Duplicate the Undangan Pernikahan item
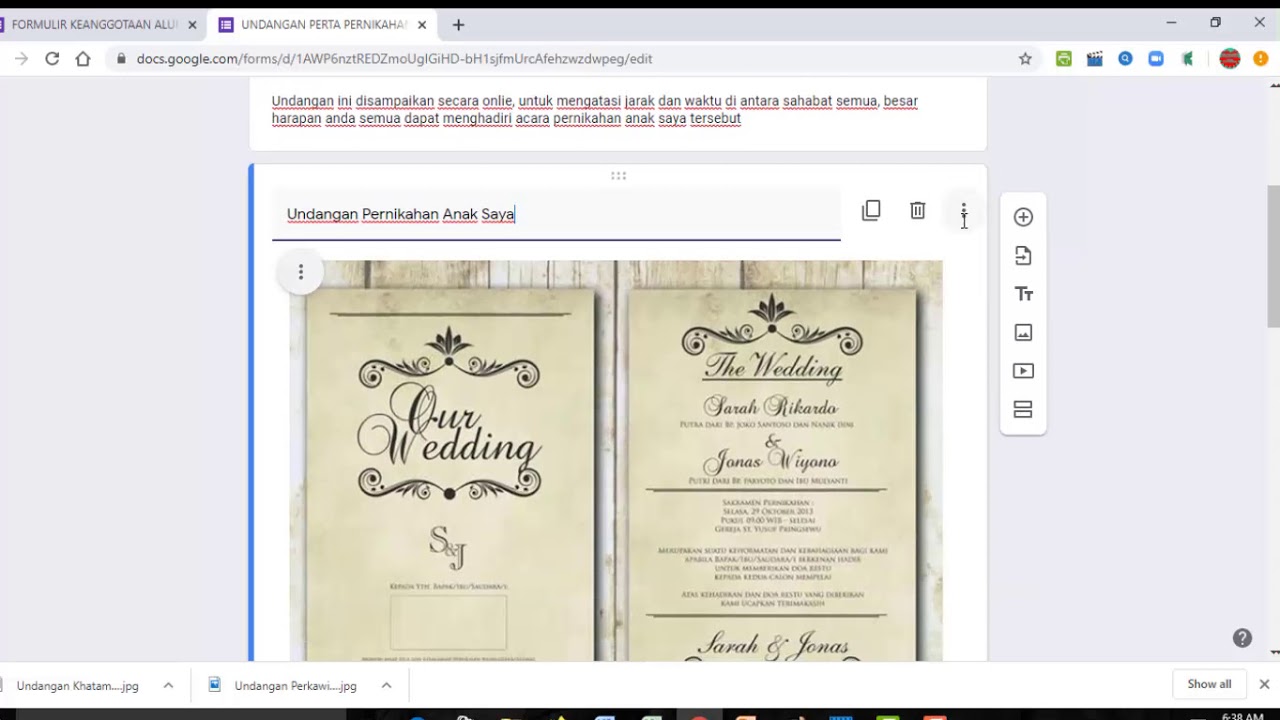 (x=871, y=210)
